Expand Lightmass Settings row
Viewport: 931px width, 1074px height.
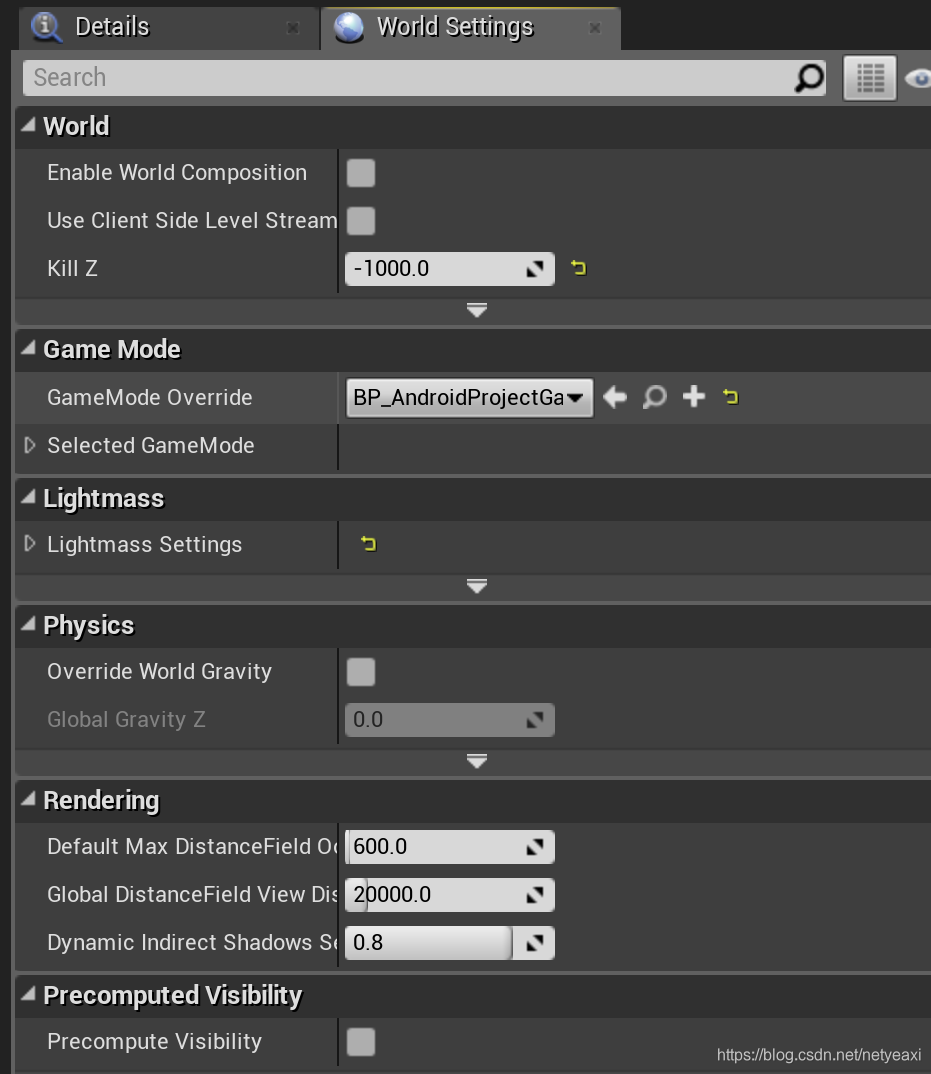[x=29, y=544]
